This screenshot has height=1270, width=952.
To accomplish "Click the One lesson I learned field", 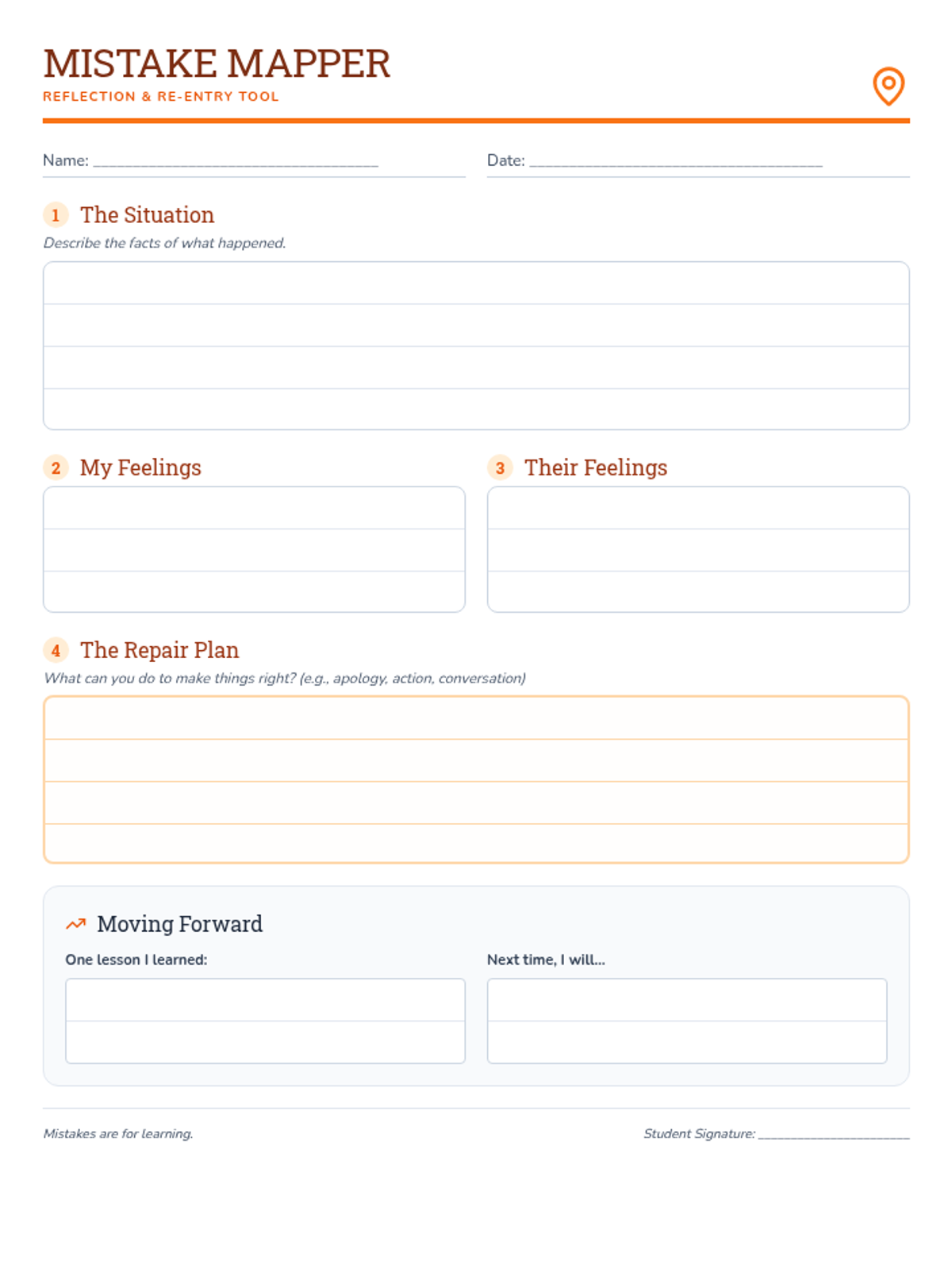I will pyautogui.click(x=265, y=1021).
